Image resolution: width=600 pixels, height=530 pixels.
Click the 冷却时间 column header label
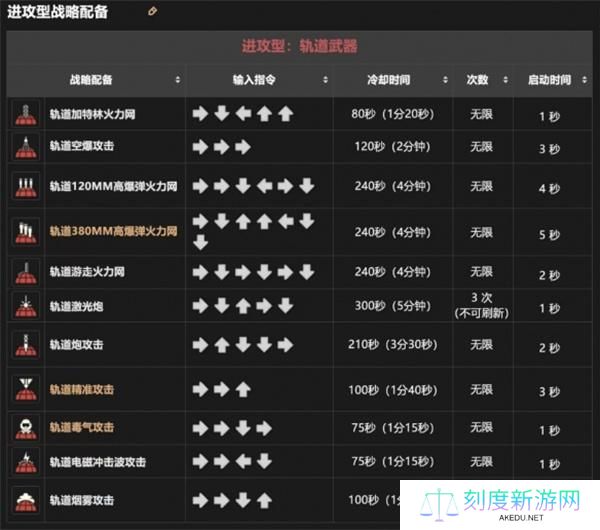[388, 80]
